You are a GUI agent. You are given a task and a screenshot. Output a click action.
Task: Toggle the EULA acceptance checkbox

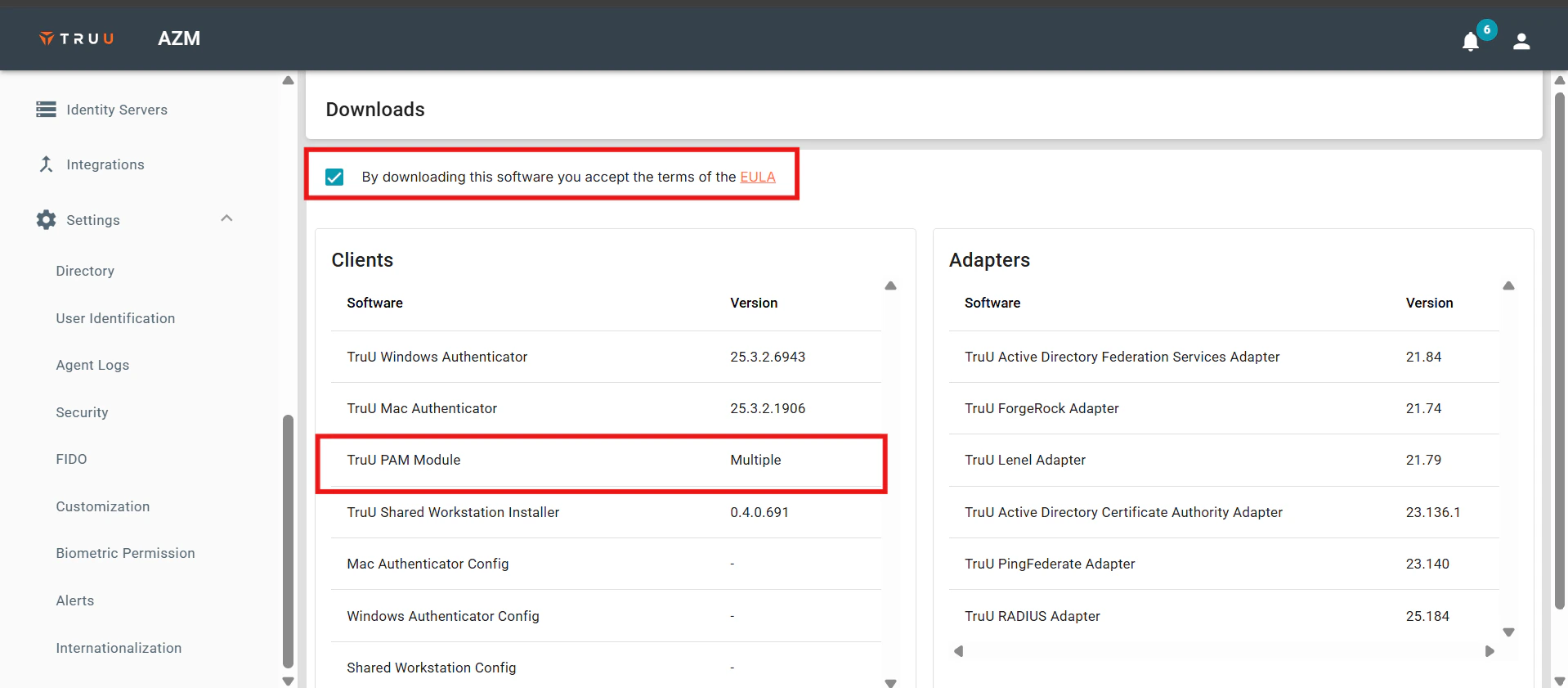[334, 177]
